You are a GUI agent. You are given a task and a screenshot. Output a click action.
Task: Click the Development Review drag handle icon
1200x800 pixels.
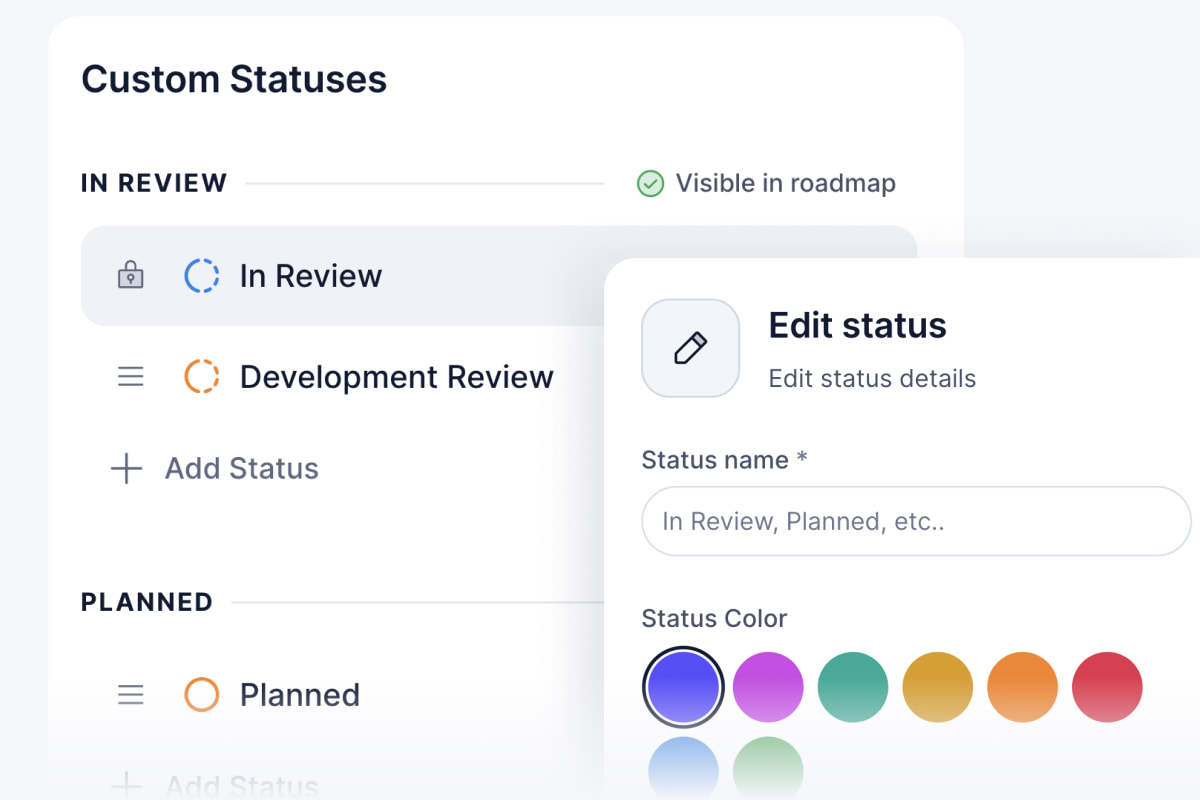(x=131, y=377)
